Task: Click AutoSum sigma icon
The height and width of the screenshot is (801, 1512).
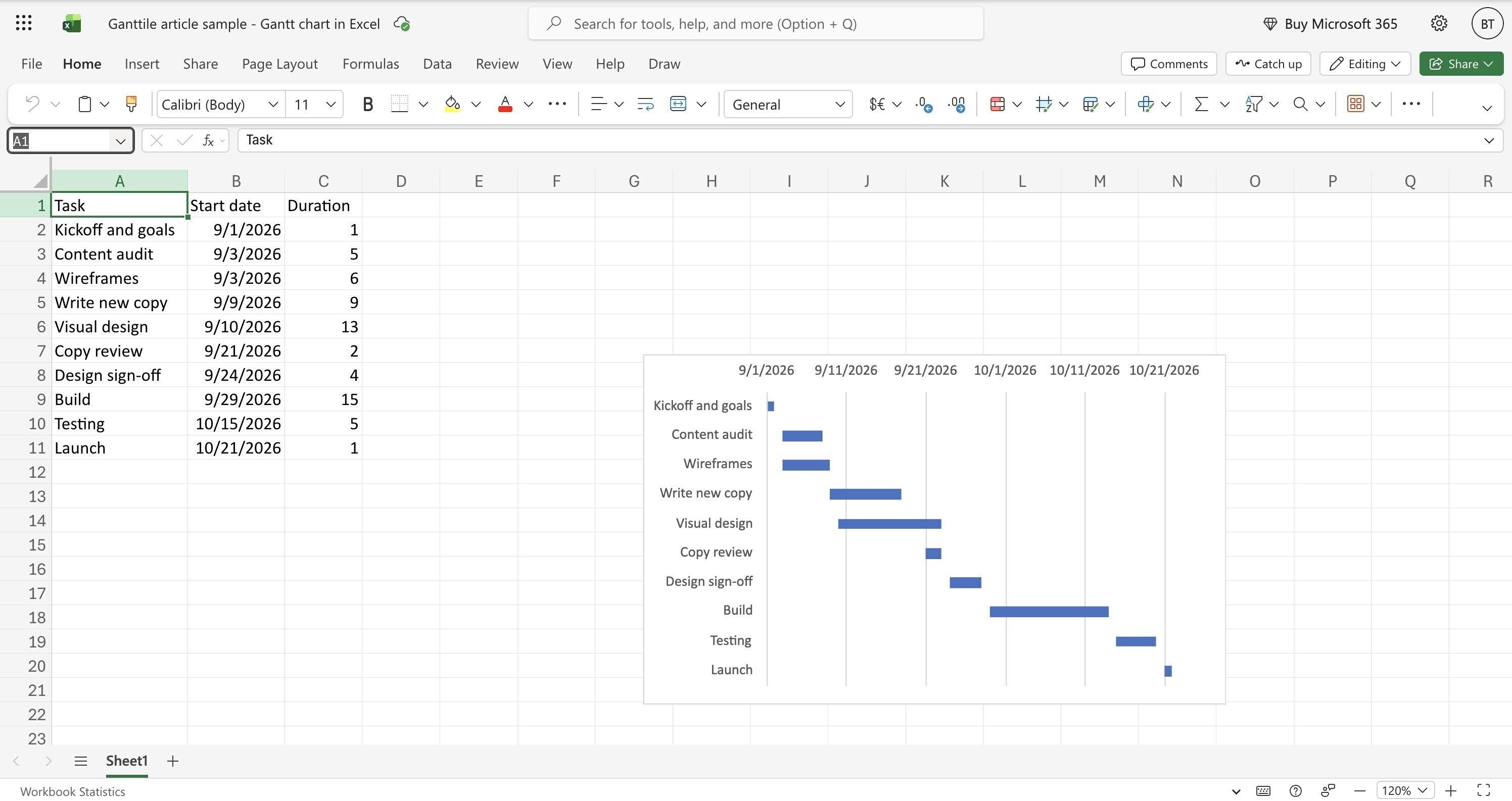Action: click(x=1202, y=104)
